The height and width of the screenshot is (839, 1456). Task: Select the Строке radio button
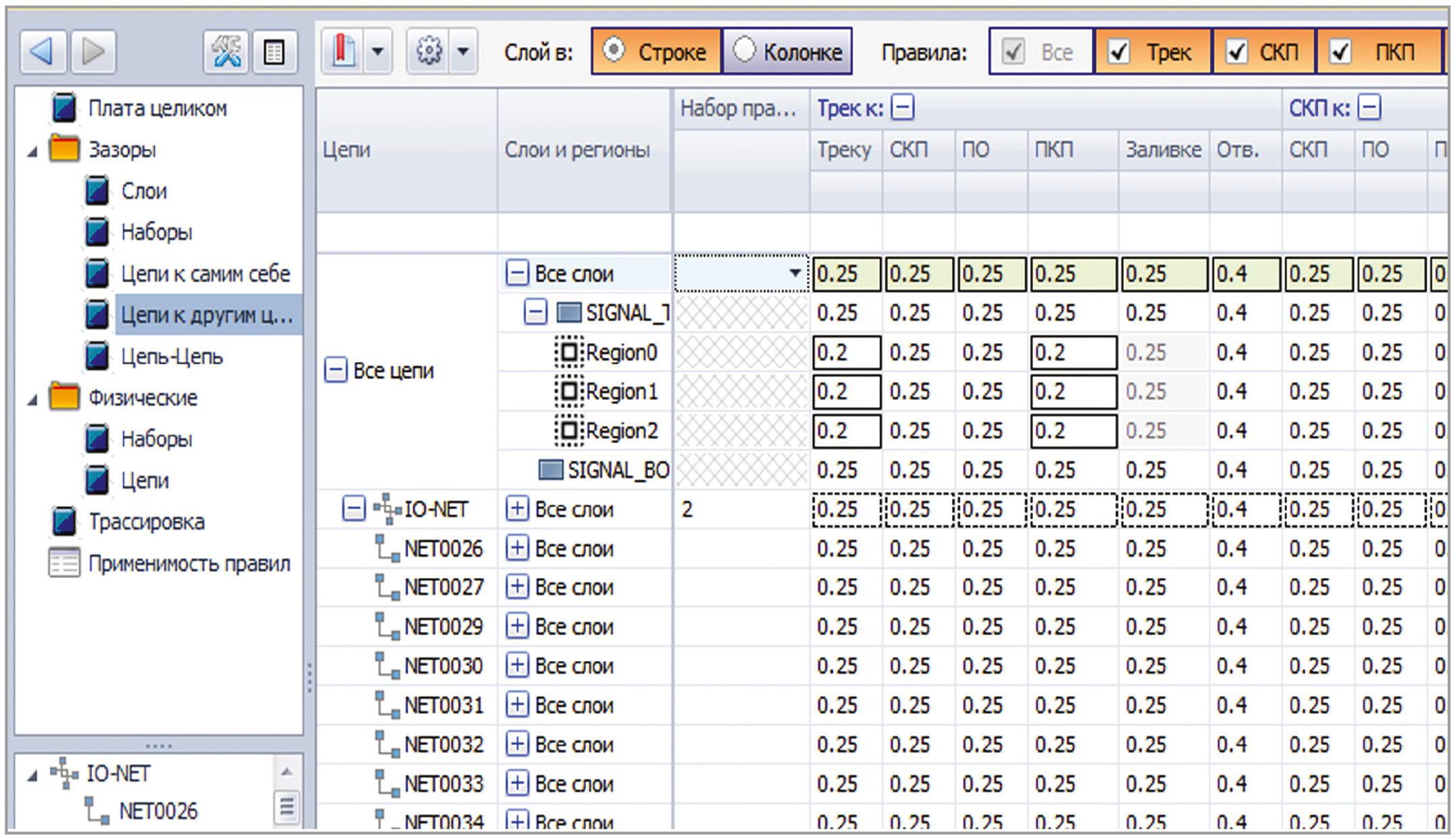click(x=614, y=50)
